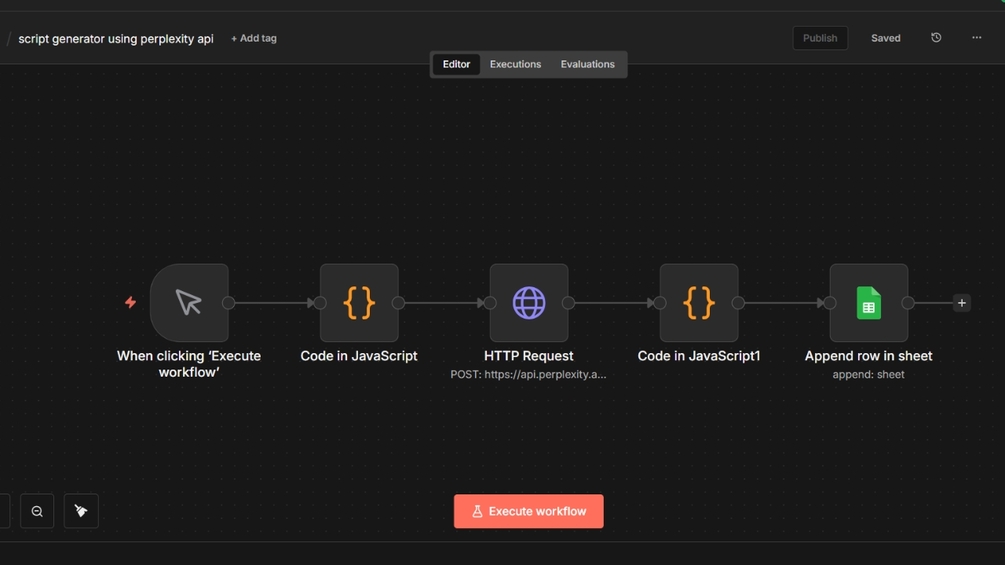The width and height of the screenshot is (1005, 565).
Task: Click the Execute workflow button
Action: tap(528, 511)
